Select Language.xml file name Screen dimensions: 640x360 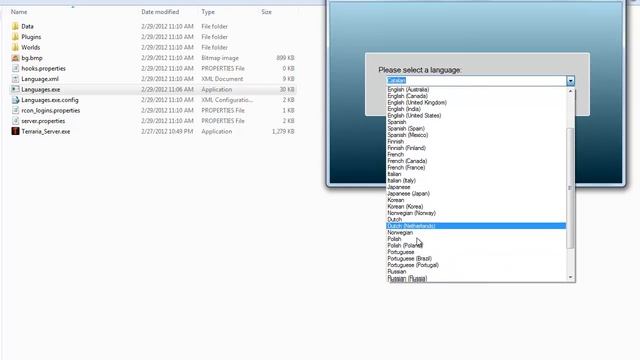[40, 79]
